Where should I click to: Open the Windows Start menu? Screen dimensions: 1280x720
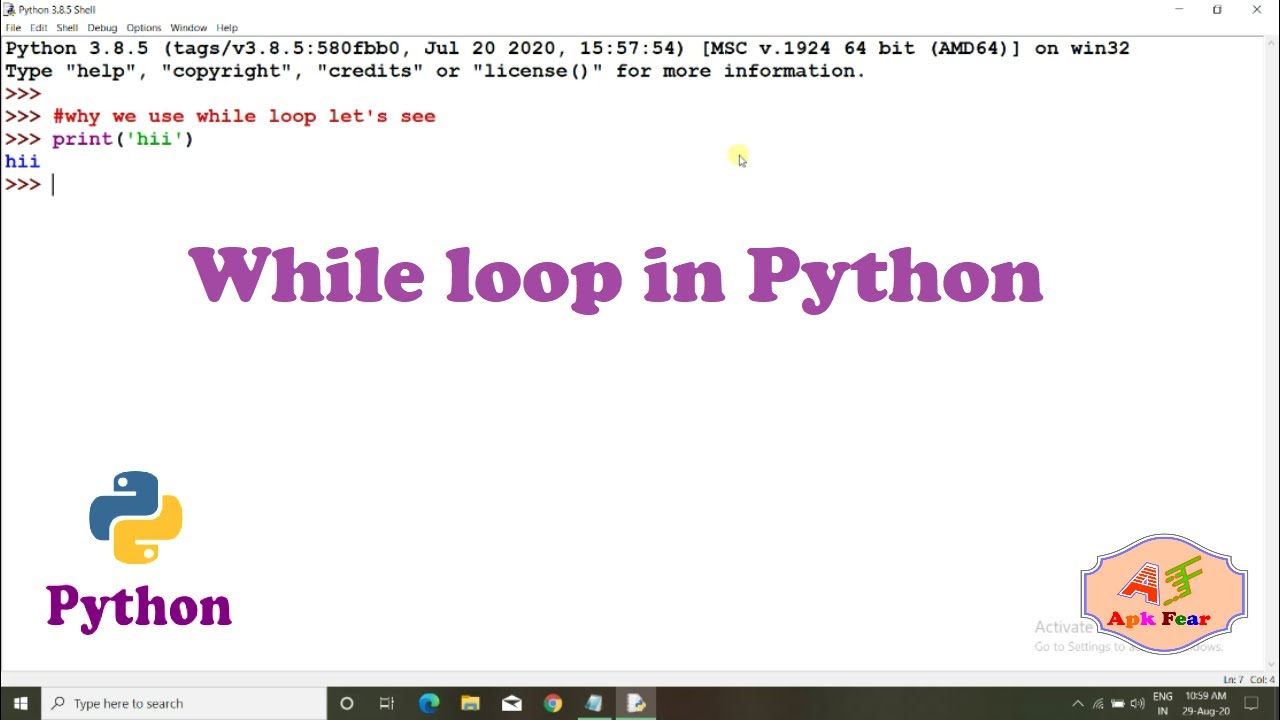20,703
